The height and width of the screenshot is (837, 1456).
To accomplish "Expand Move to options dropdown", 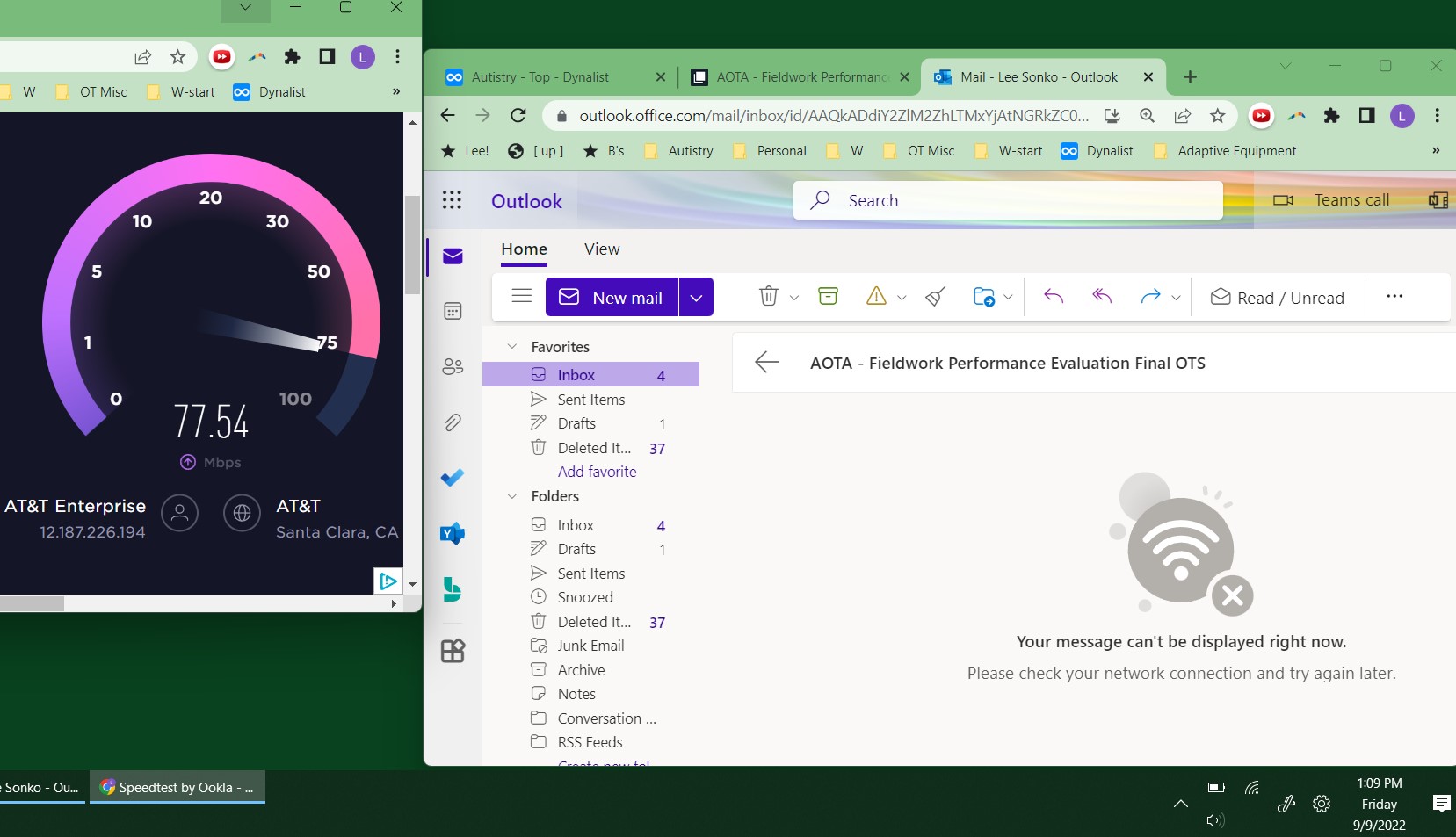I will pyautogui.click(x=1008, y=298).
